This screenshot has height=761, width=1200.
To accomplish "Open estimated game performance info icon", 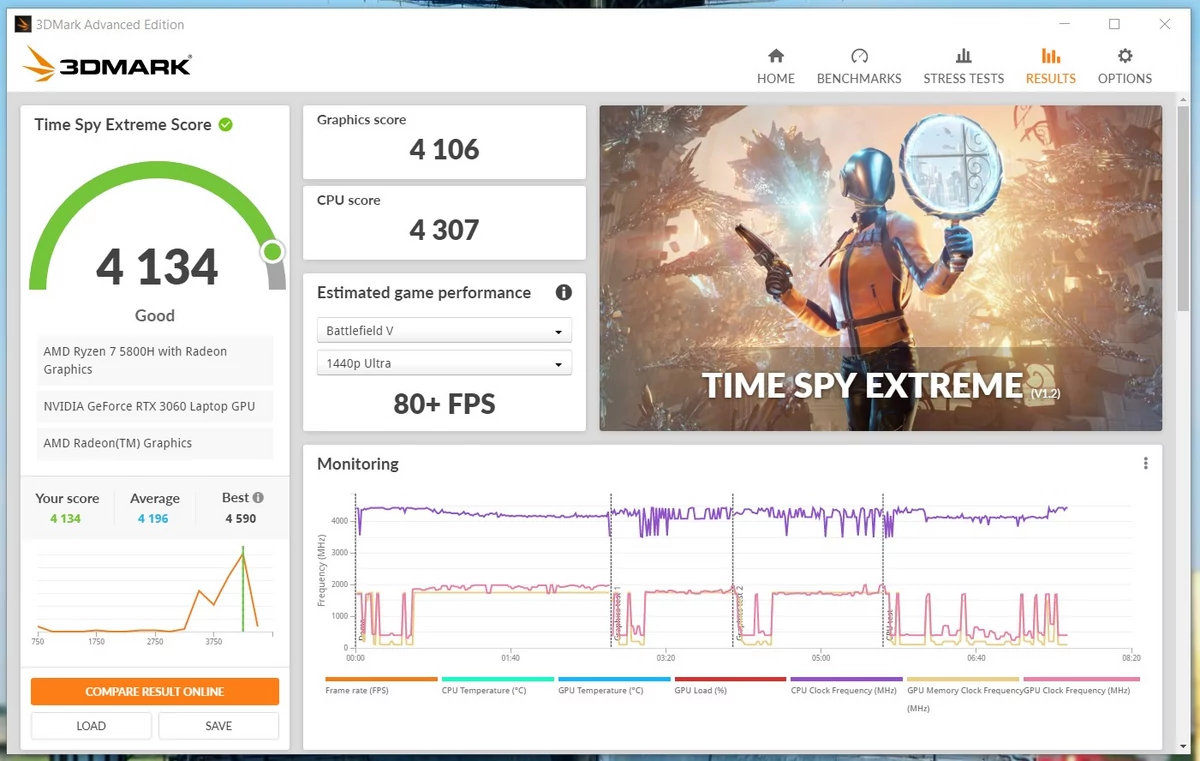I will pos(564,292).
